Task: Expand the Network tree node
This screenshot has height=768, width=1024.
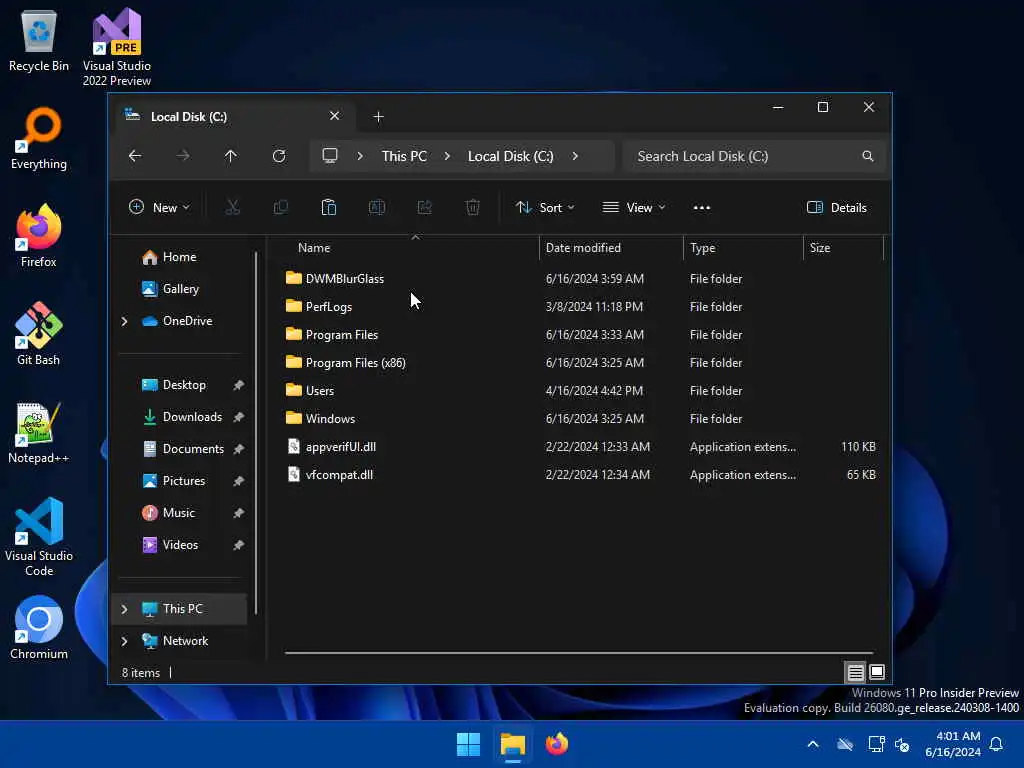Action: click(x=124, y=641)
